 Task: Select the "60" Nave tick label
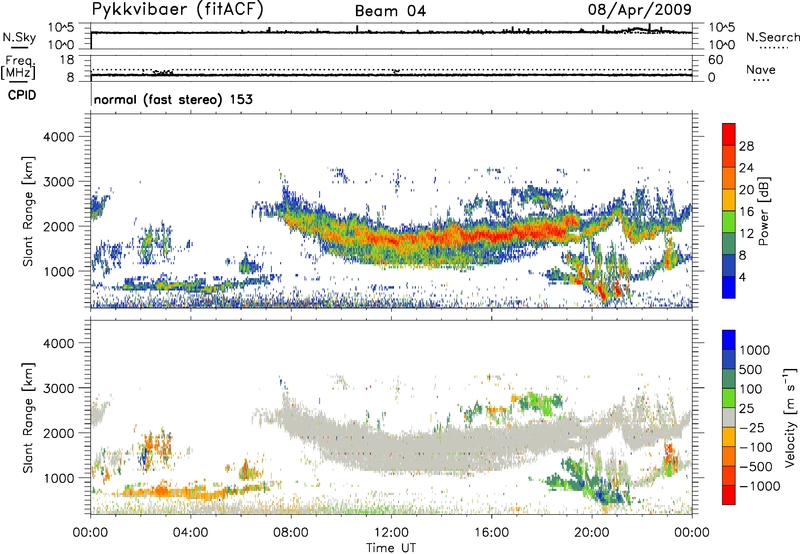coord(715,60)
